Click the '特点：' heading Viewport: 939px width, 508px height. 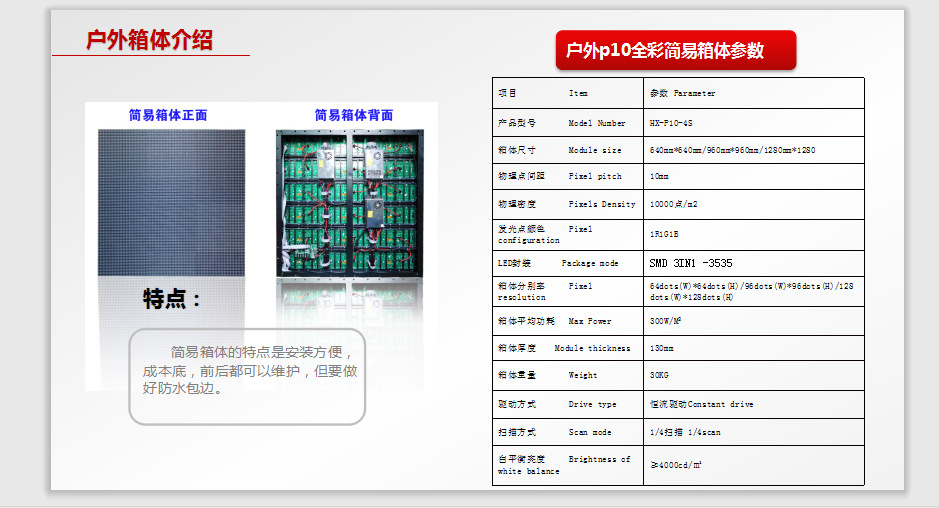(172, 298)
